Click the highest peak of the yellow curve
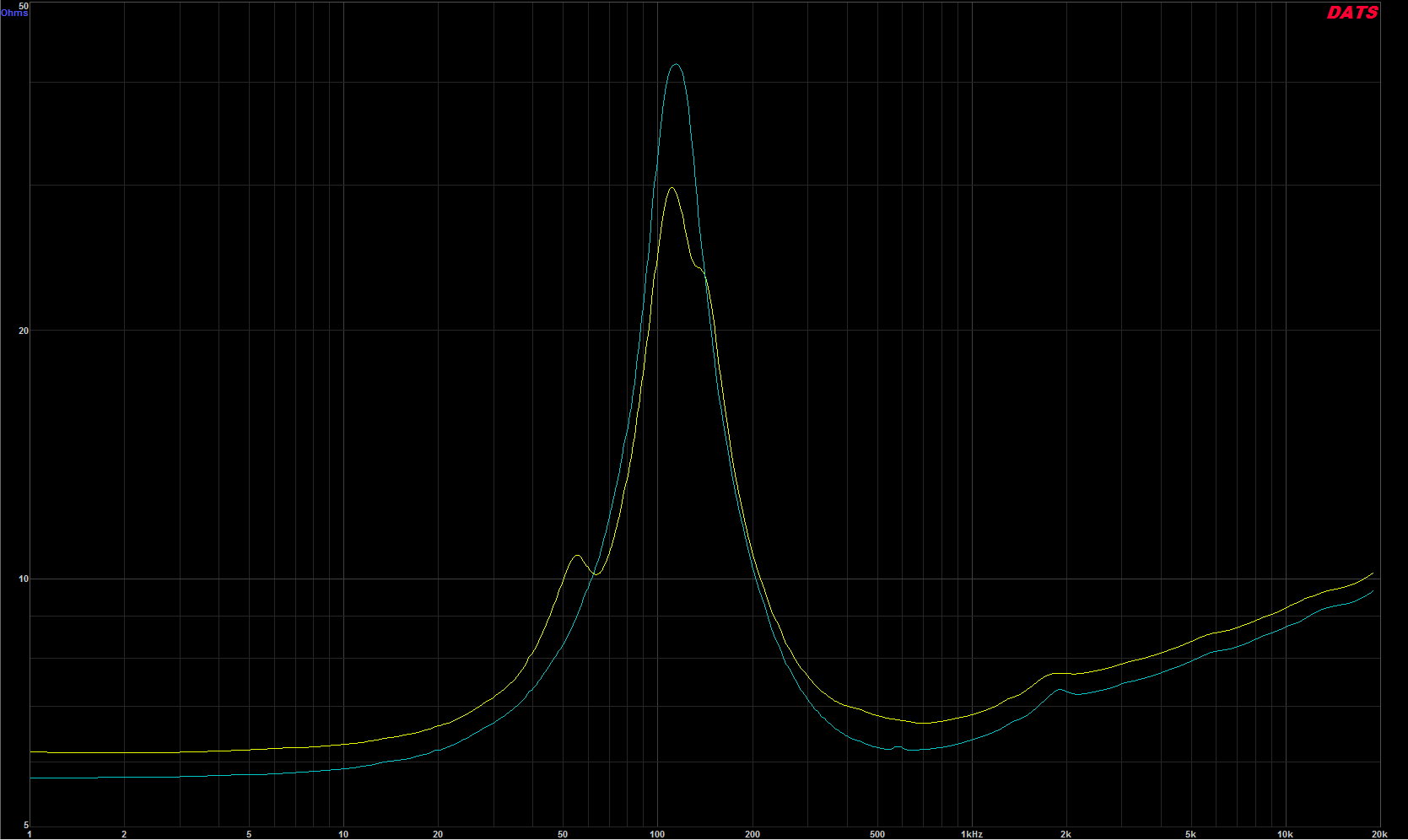The height and width of the screenshot is (840, 1408). point(671,188)
